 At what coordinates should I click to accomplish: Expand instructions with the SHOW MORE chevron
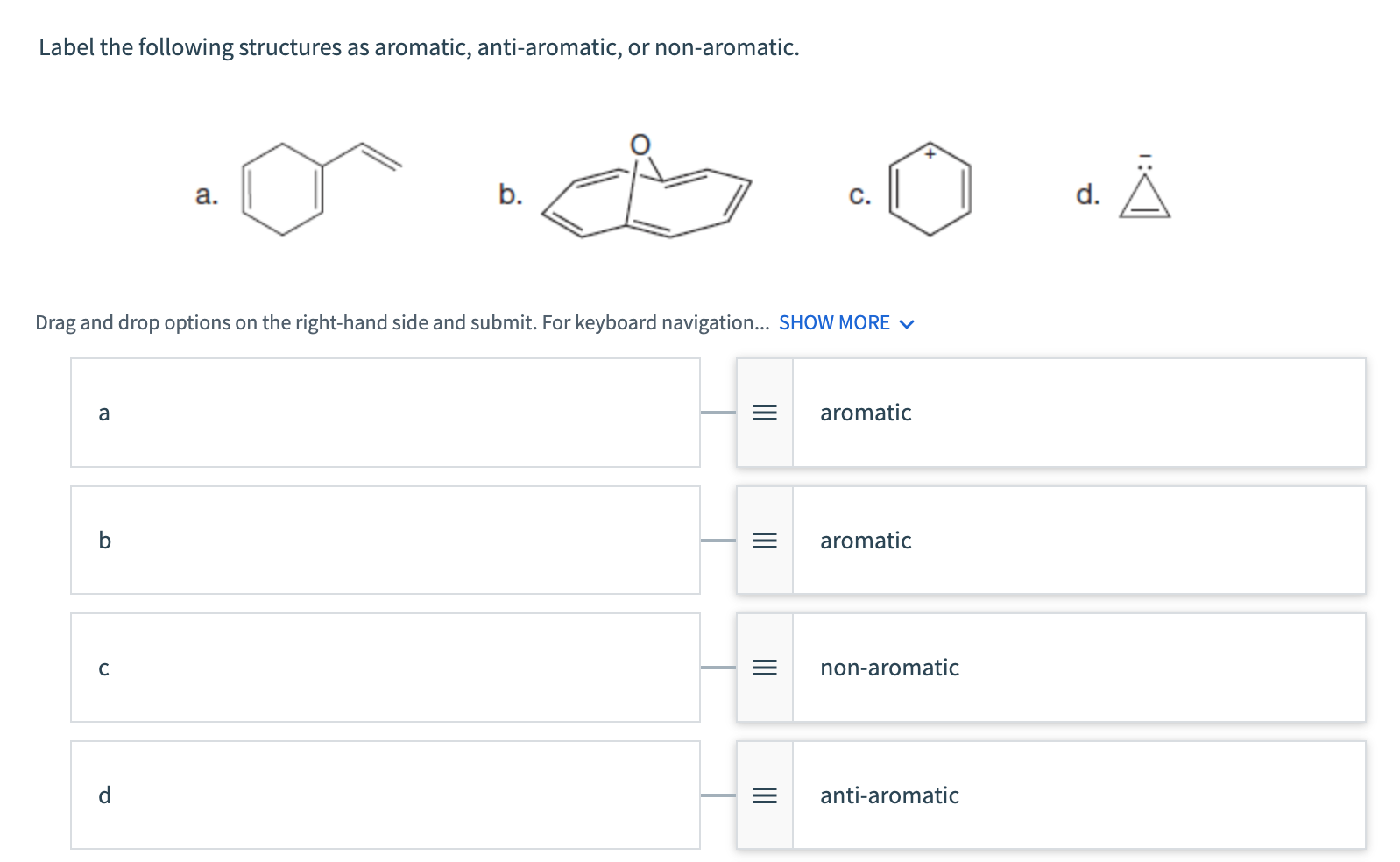pyautogui.click(x=907, y=324)
